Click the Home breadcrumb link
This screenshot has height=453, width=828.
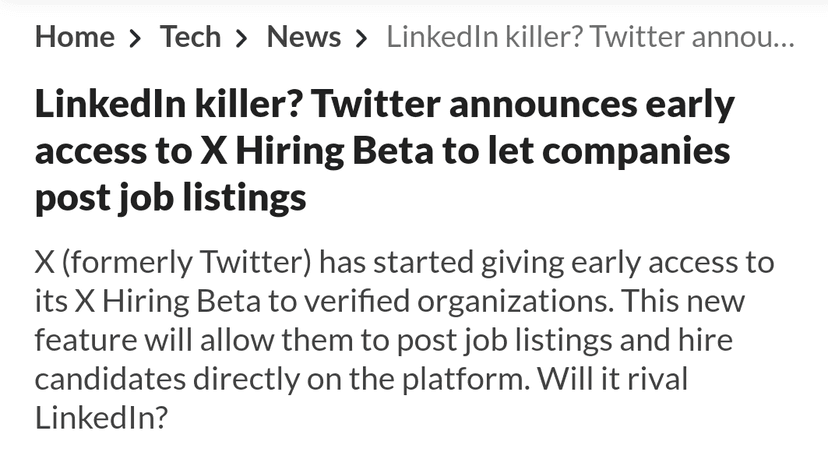pos(74,37)
